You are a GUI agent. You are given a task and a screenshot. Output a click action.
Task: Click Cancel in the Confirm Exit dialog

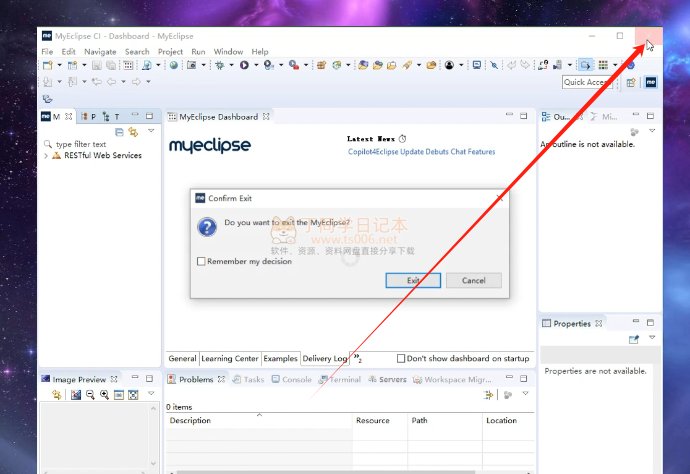pyautogui.click(x=473, y=281)
